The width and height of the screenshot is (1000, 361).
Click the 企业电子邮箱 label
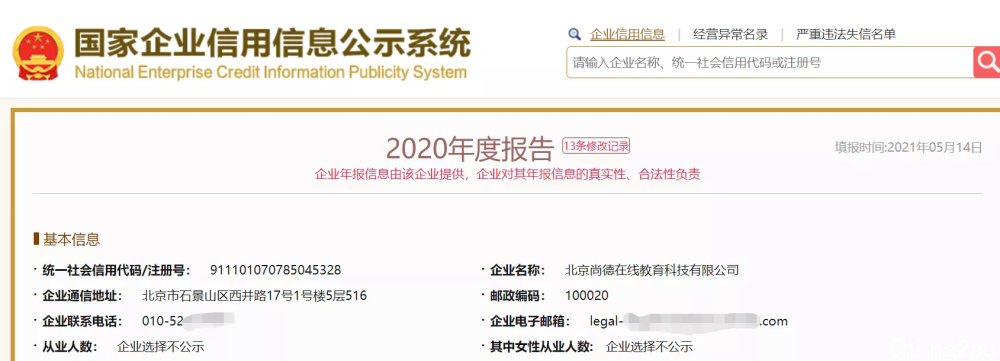pos(529,321)
